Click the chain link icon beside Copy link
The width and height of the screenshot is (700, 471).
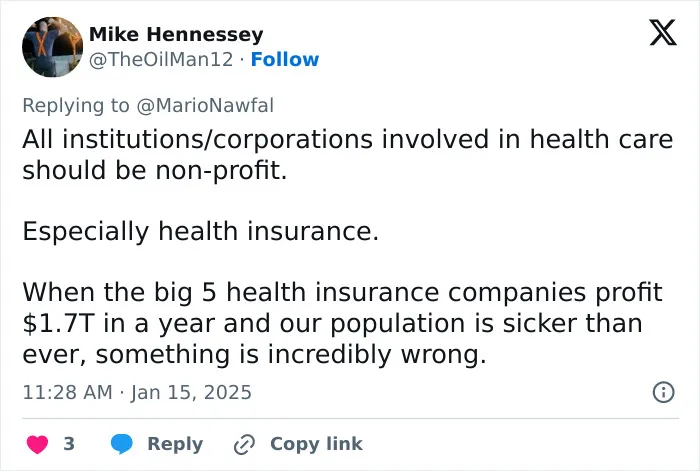click(x=245, y=444)
